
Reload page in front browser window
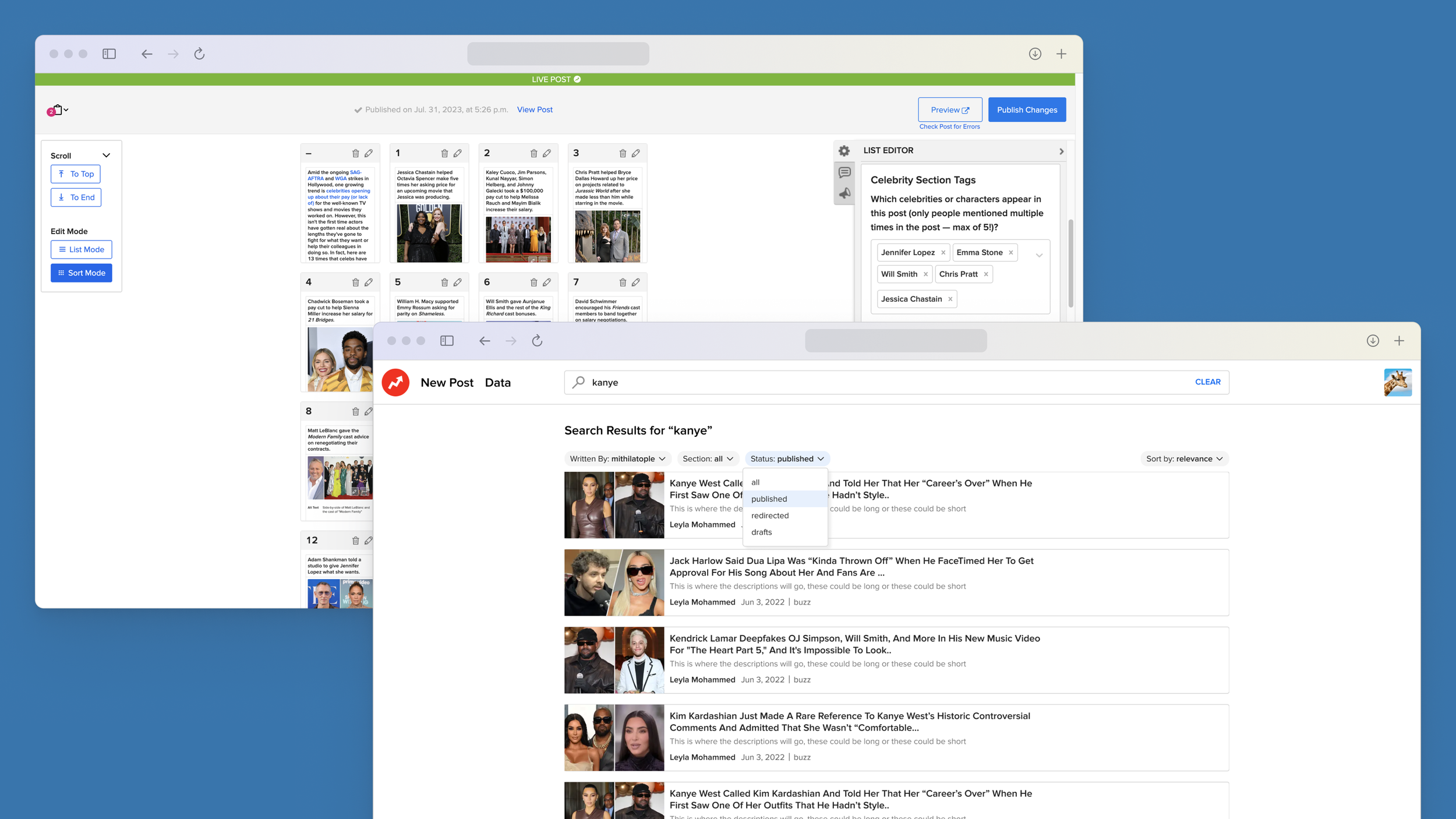537,341
